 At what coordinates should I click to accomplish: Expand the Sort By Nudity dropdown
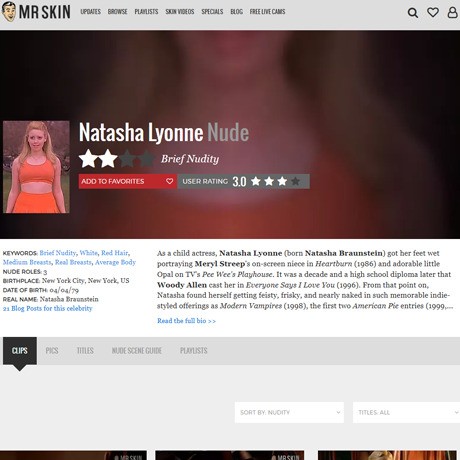click(x=289, y=412)
